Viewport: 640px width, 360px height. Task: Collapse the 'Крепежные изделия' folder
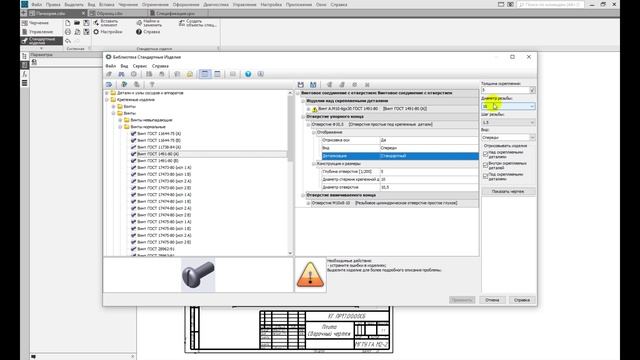[x=107, y=100]
